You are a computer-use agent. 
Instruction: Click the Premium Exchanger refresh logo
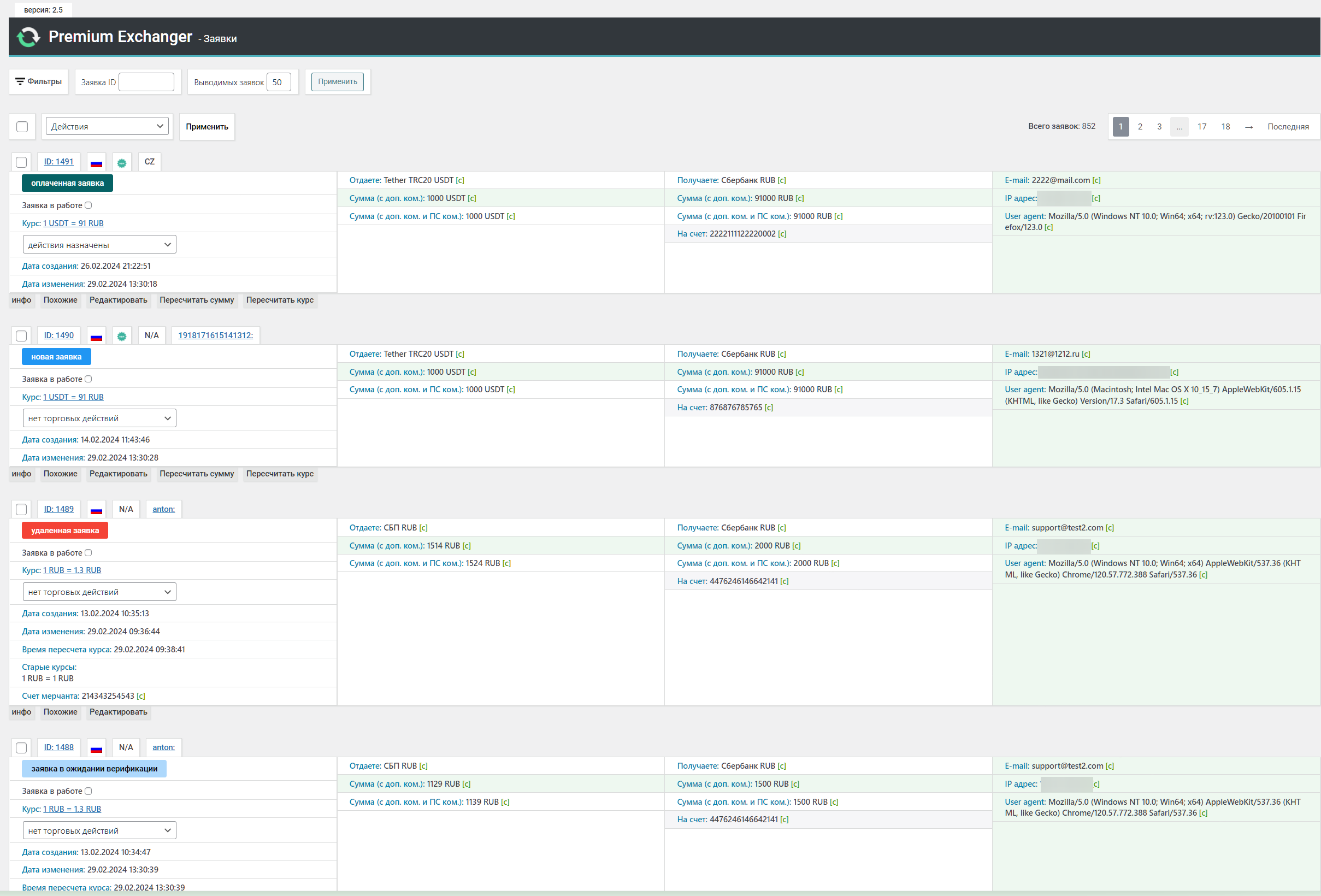pyautogui.click(x=28, y=37)
